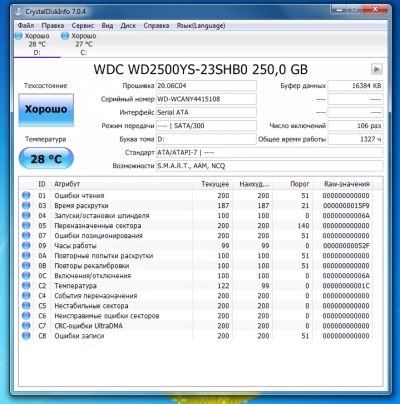Click the blue status orb for attribute 01
The height and width of the screenshot is (404, 400).
26,195
